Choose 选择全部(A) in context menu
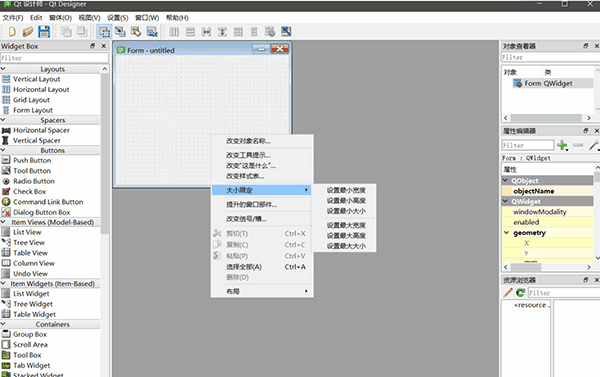Viewport: 600px width, 377px height. click(x=262, y=267)
